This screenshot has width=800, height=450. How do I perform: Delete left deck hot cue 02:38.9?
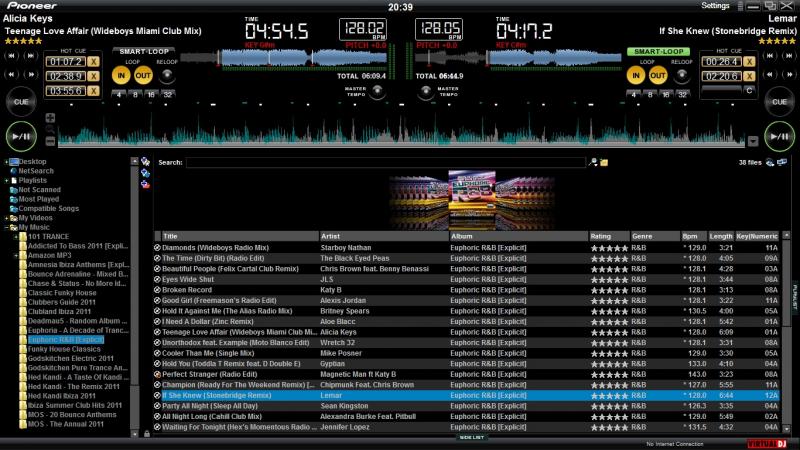click(93, 77)
